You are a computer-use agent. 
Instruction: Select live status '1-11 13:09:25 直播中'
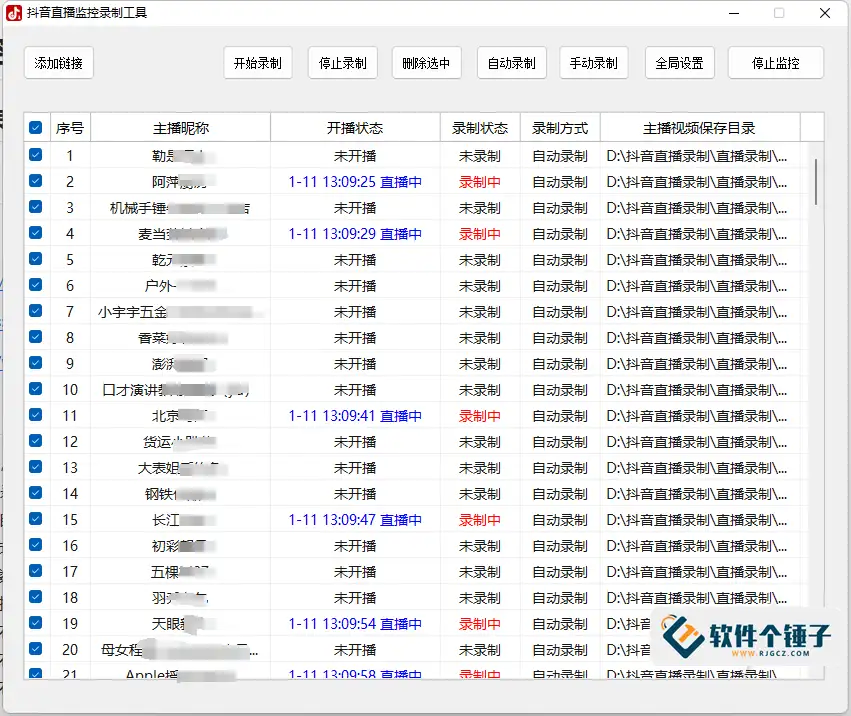[355, 182]
